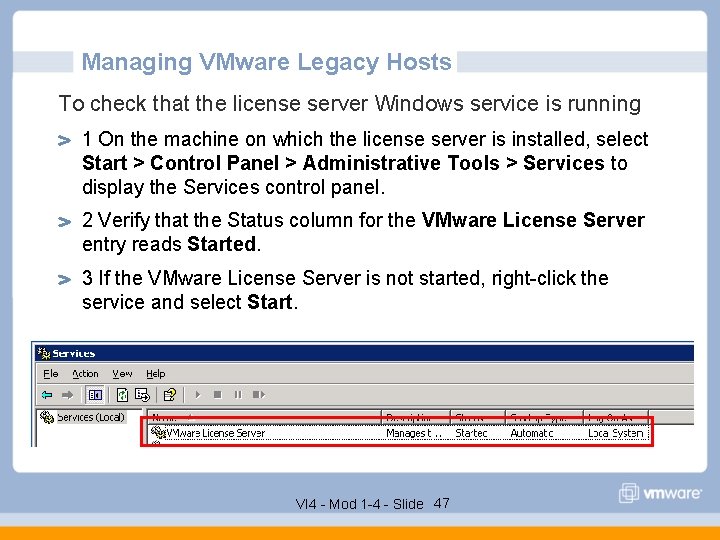Viewport: 720px width, 540px height.
Task: Click the Pause Service toolbar button
Action: 238,394
